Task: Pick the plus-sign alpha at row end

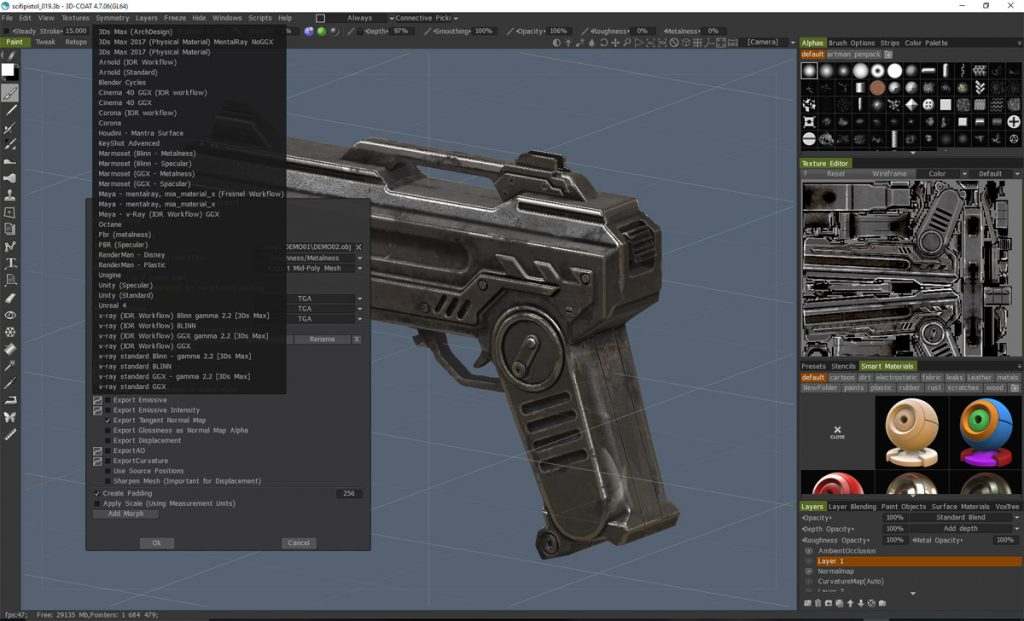Action: coord(1014,121)
